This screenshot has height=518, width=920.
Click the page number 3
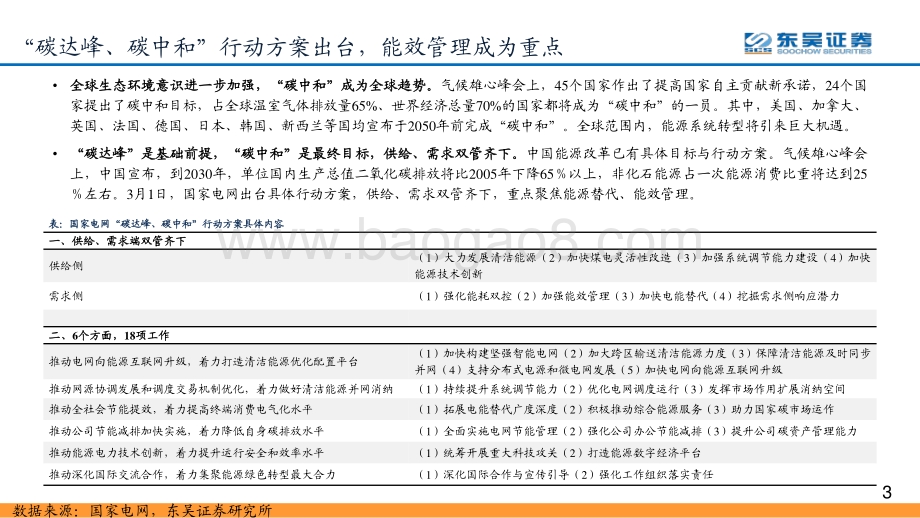click(x=887, y=493)
